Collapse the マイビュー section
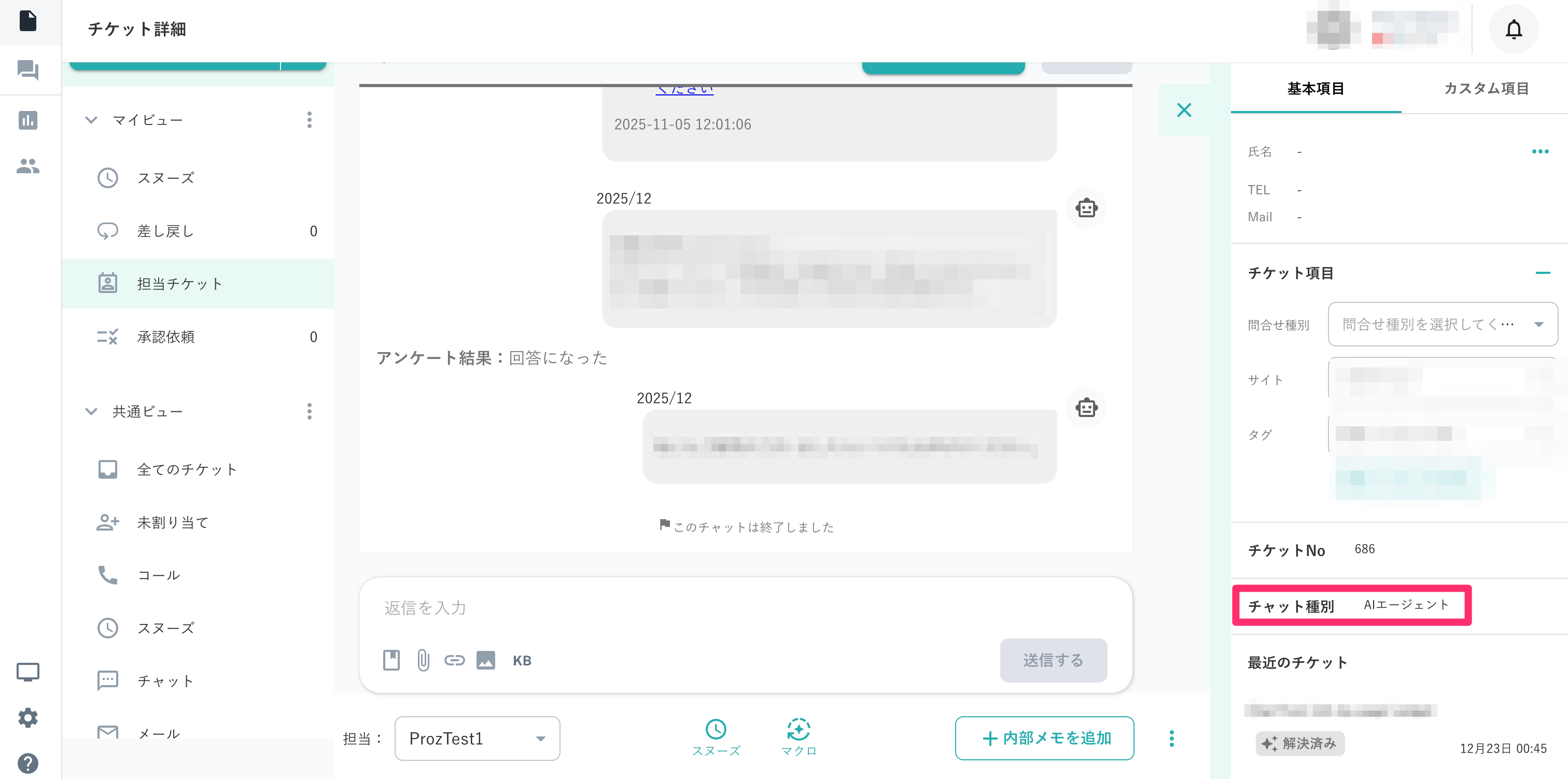 point(91,120)
